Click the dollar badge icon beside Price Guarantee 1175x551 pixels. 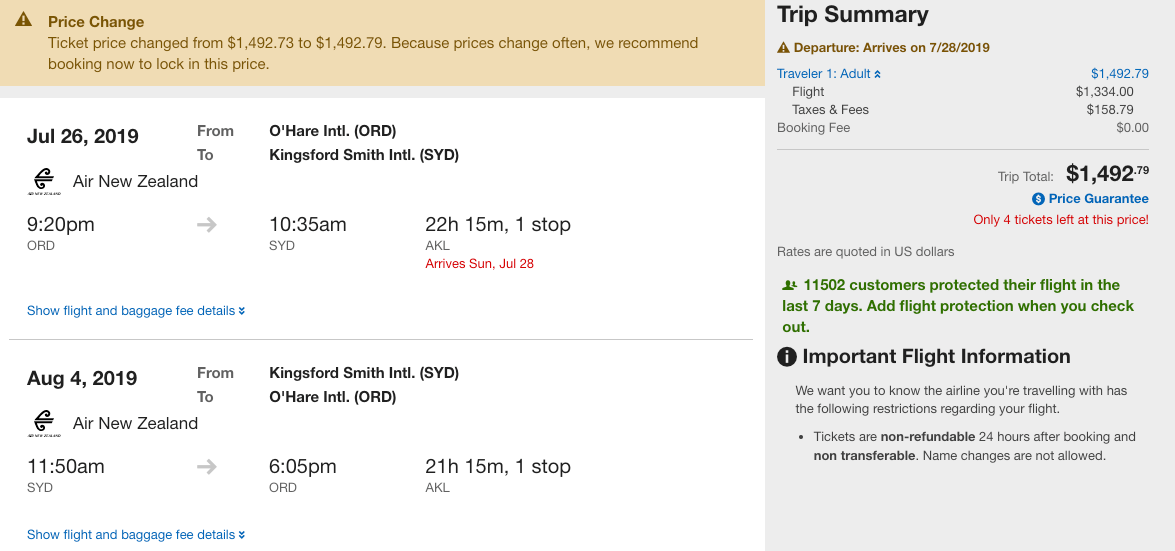tap(1038, 199)
